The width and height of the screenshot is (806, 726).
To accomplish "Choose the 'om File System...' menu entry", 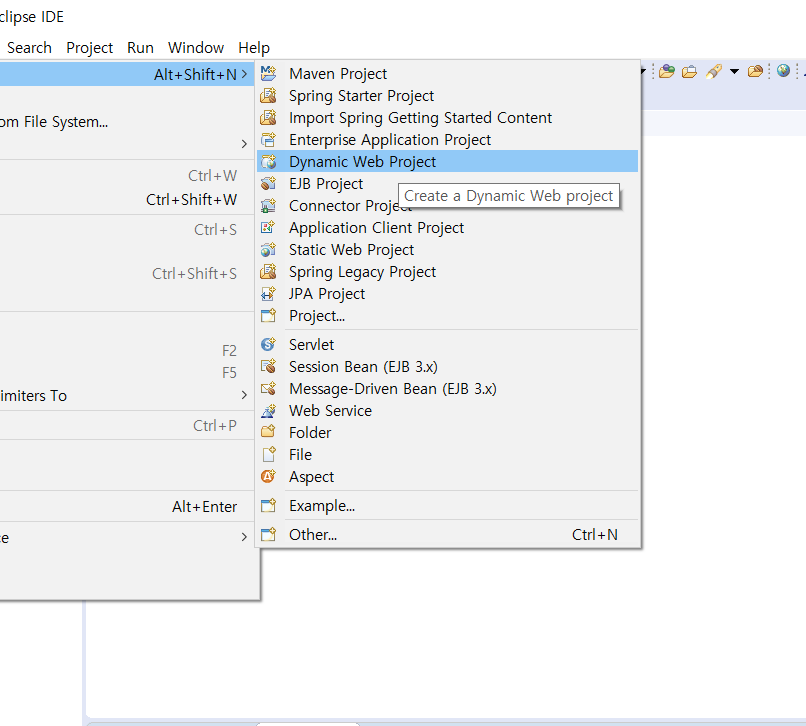I will click(x=126, y=122).
